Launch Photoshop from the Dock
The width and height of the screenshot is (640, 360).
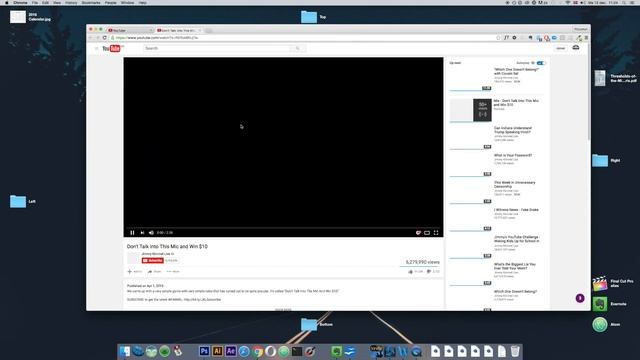pos(204,351)
